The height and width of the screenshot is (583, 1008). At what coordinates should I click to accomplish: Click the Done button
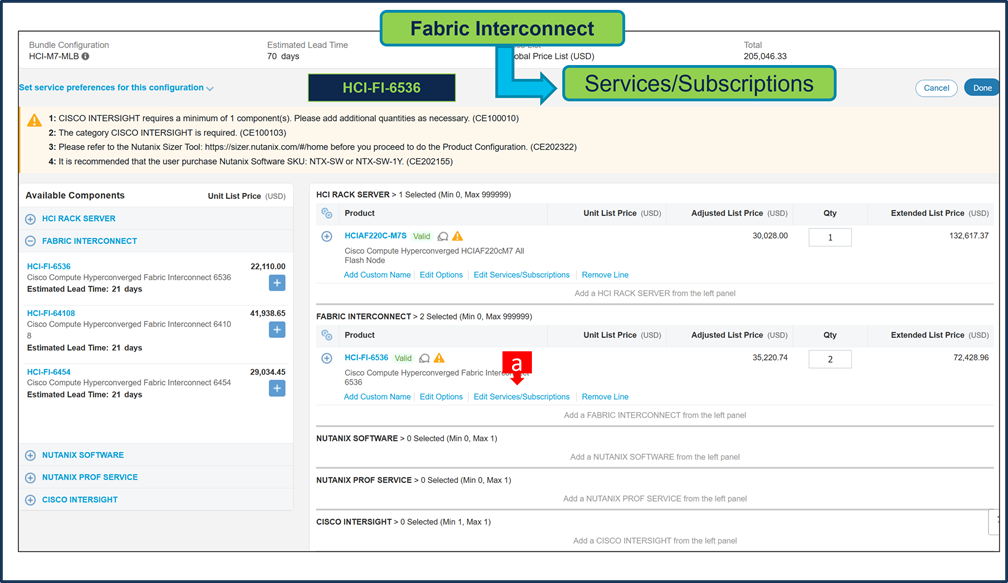click(982, 88)
